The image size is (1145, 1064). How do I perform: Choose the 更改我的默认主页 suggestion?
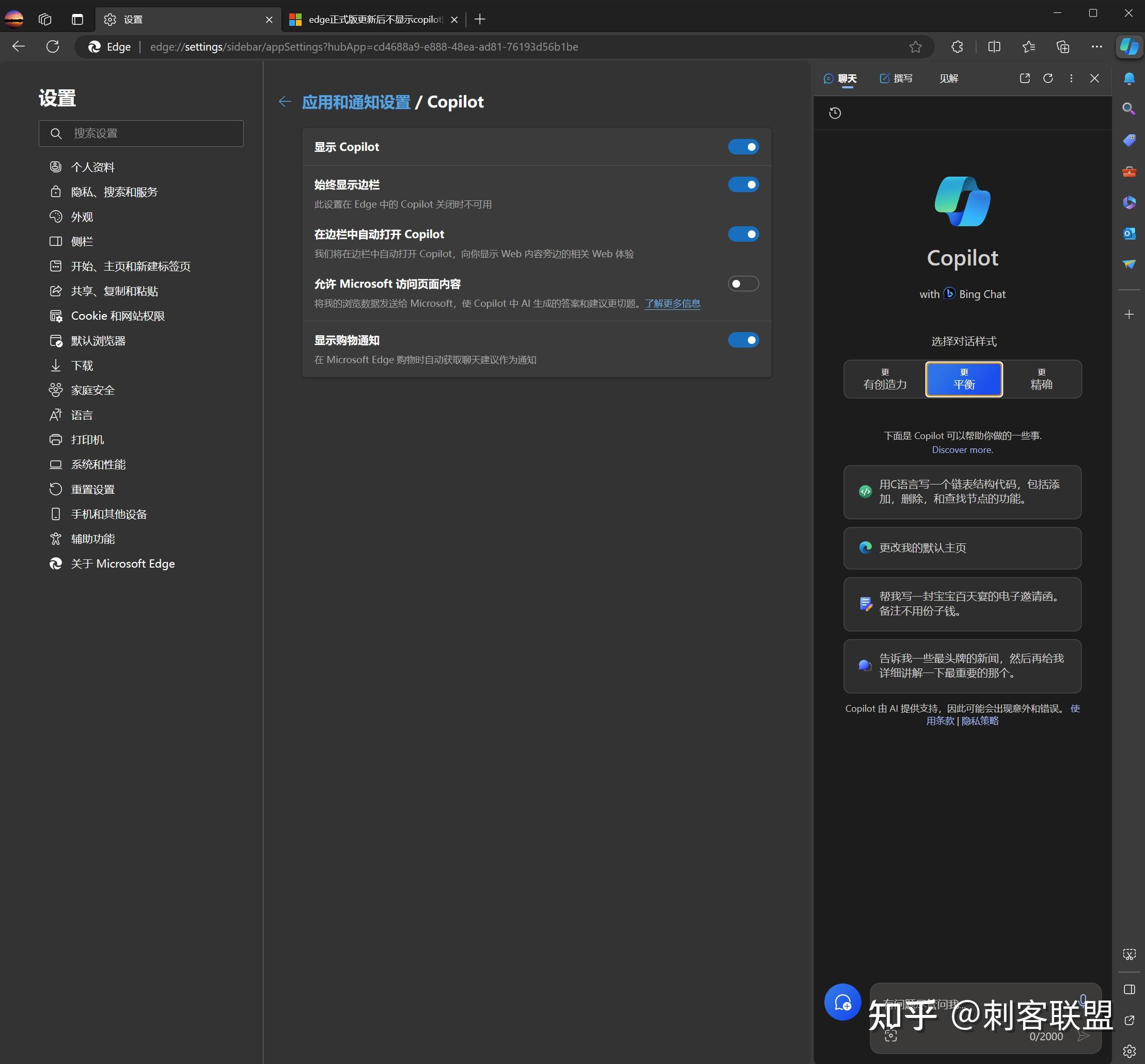coord(962,547)
